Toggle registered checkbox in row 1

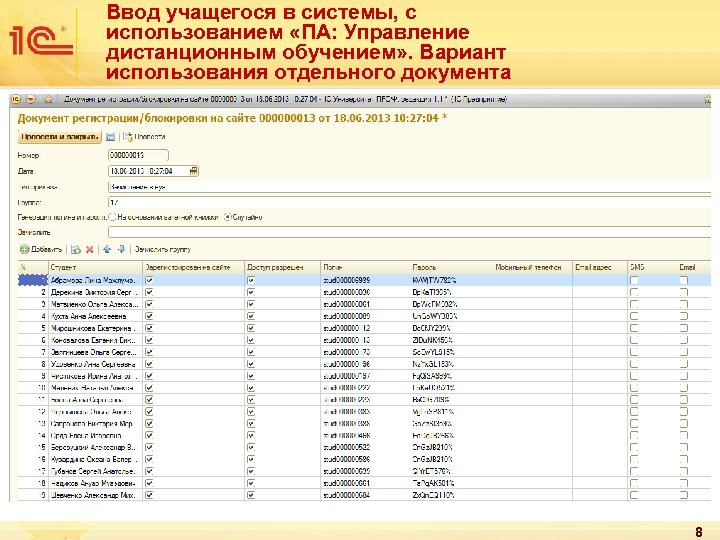(149, 280)
